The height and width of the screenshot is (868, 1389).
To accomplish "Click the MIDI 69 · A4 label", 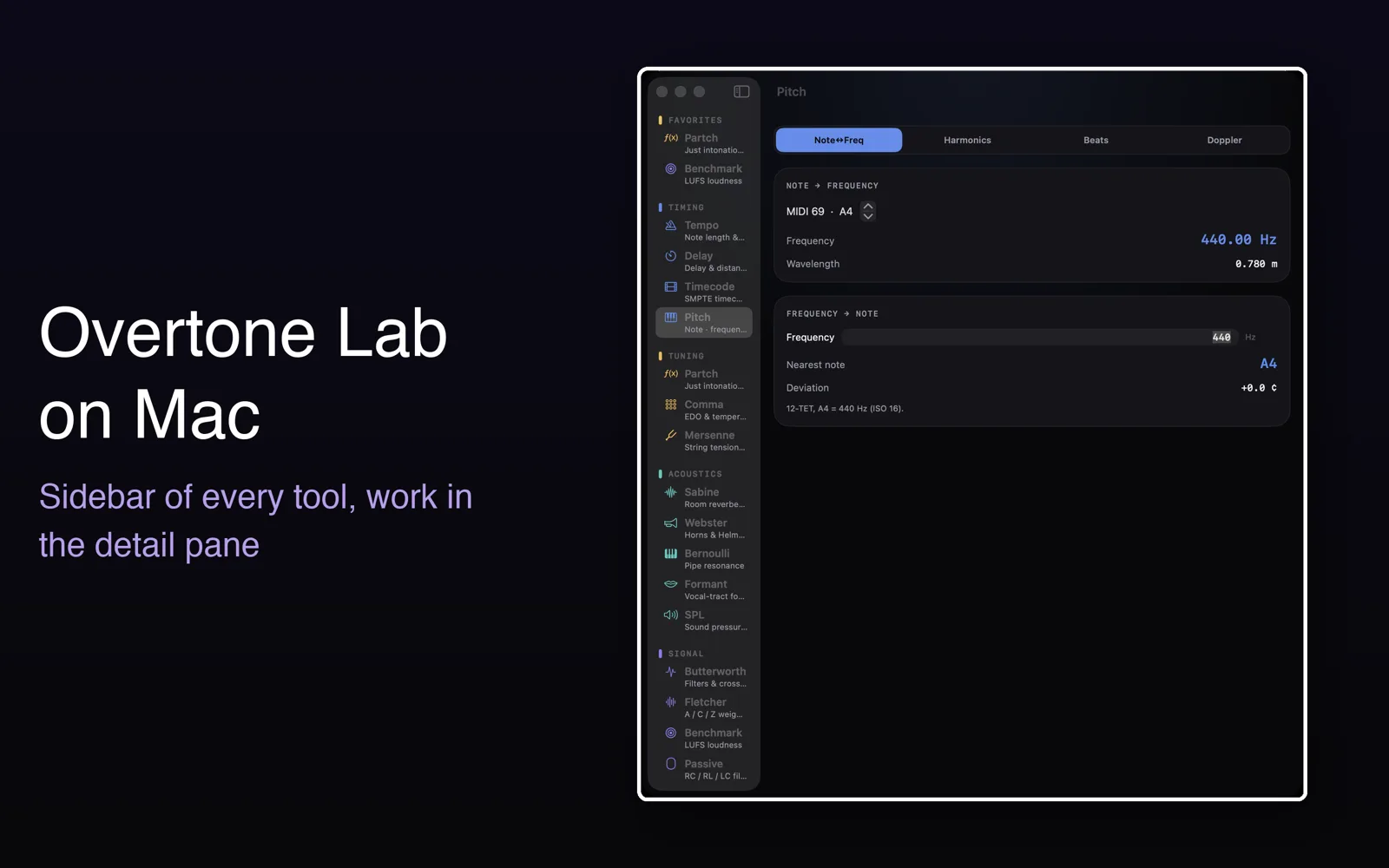I will click(x=820, y=211).
